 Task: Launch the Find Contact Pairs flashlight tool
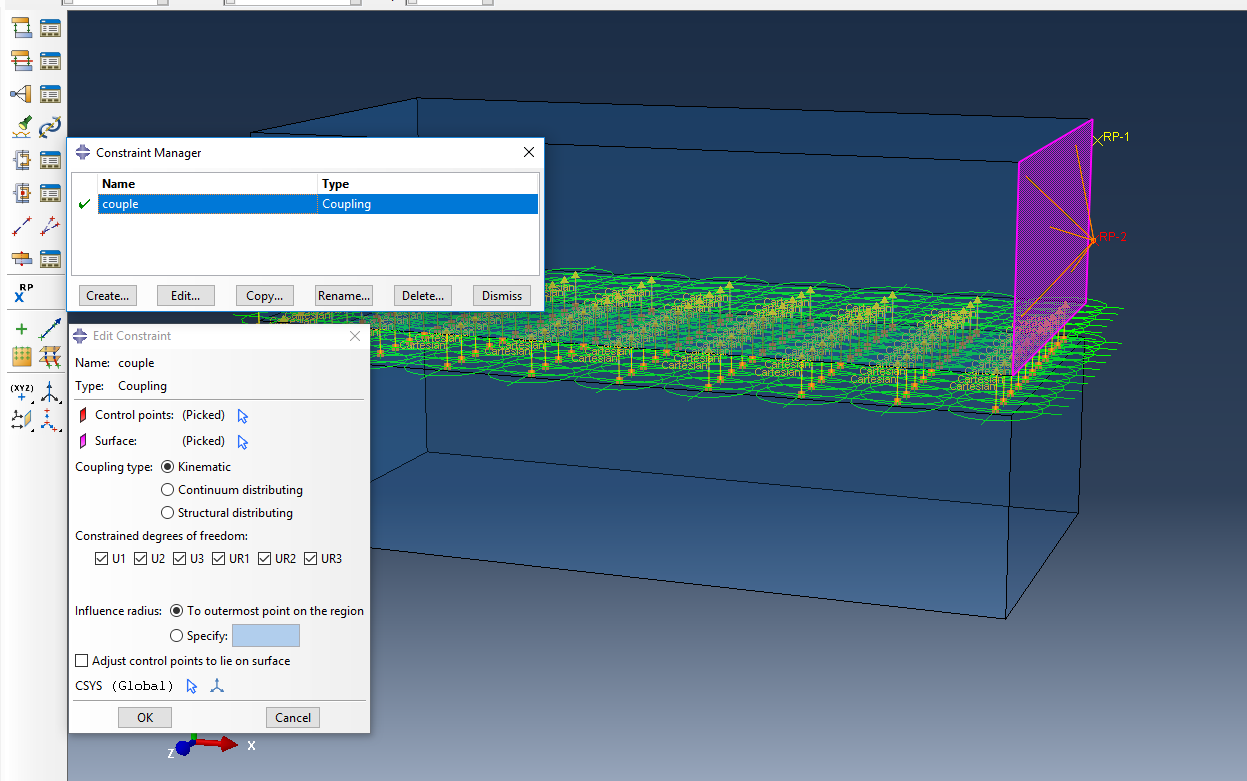[x=21, y=127]
